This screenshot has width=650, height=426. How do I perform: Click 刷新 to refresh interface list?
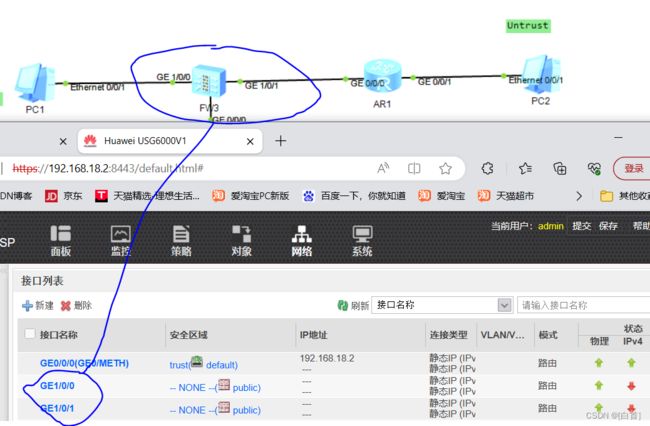[x=353, y=306]
